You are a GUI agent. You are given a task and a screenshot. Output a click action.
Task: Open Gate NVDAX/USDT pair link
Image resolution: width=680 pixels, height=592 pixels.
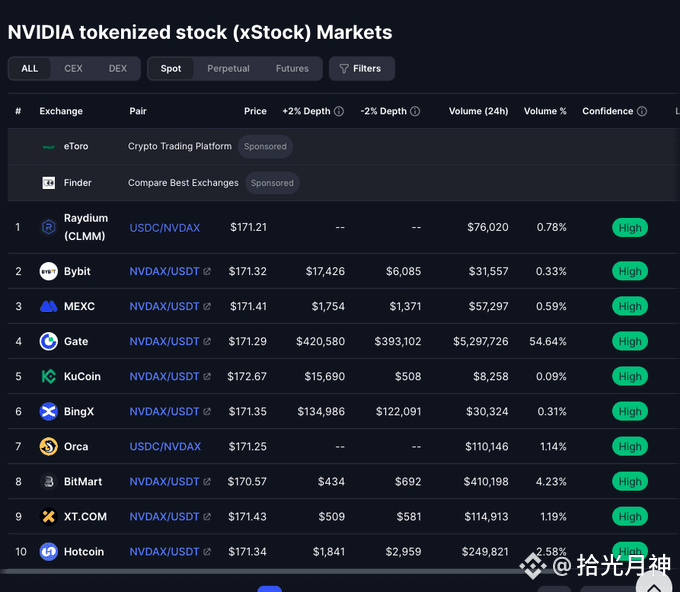[x=164, y=341]
